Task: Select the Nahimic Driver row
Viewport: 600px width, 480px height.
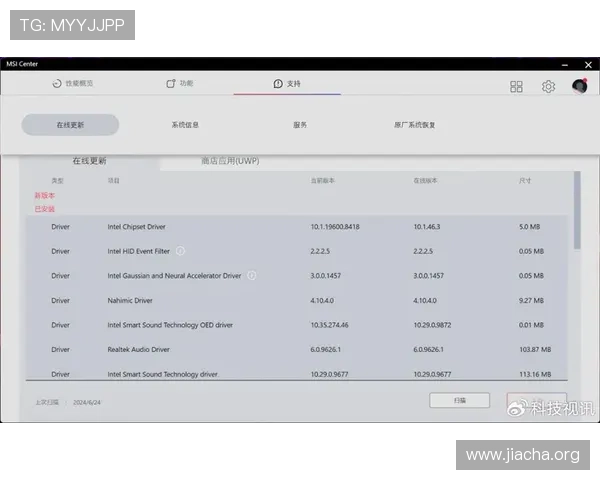Action: click(297, 300)
